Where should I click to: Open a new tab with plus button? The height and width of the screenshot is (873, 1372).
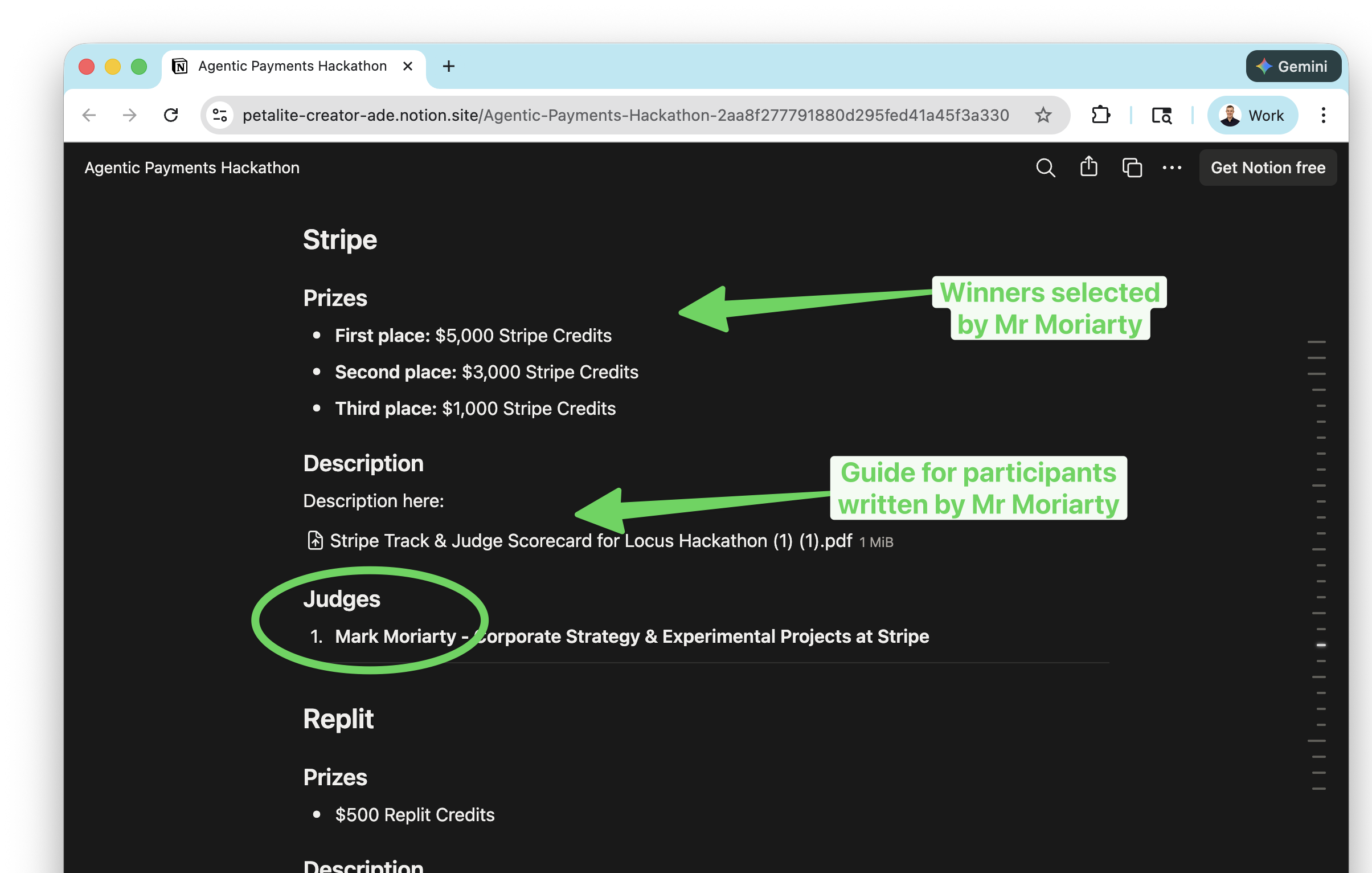[x=448, y=66]
